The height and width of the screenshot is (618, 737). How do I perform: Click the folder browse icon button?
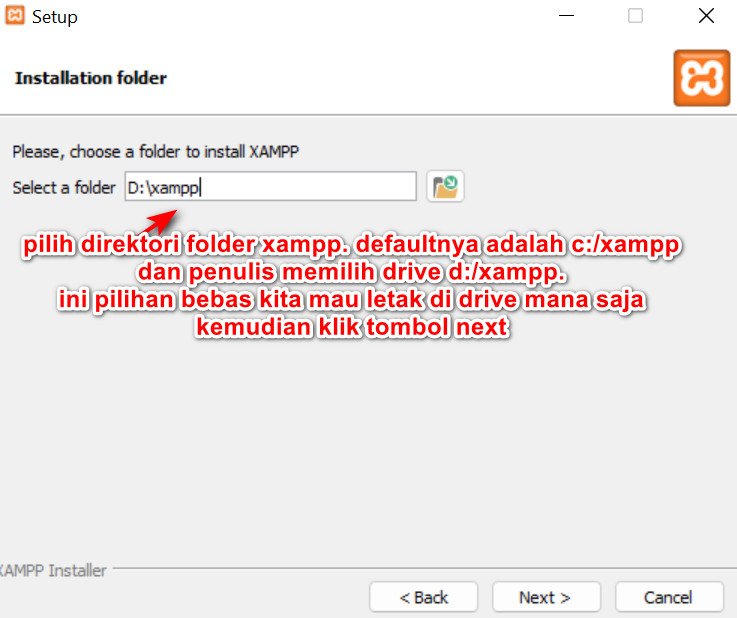445,187
